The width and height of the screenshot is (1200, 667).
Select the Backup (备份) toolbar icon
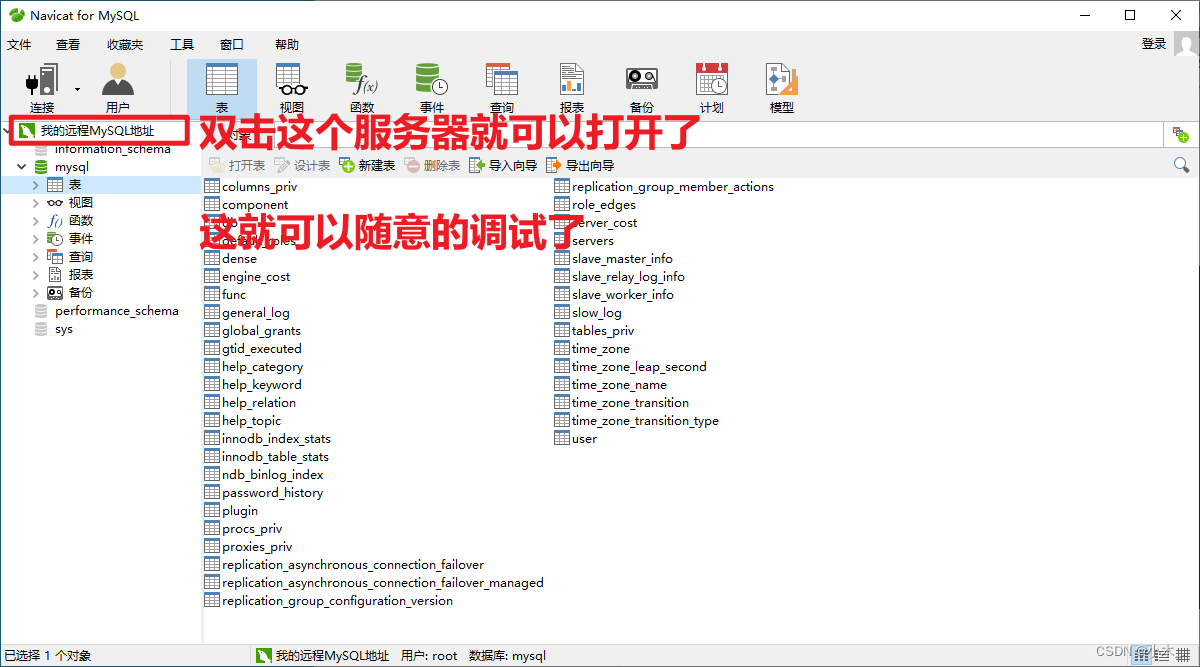click(641, 88)
